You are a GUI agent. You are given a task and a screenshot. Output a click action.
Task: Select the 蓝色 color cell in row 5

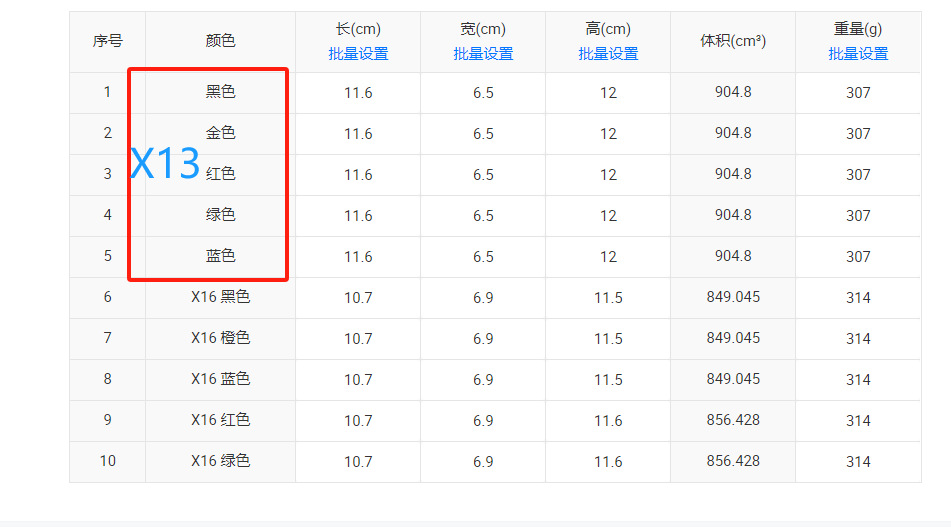[x=220, y=256]
